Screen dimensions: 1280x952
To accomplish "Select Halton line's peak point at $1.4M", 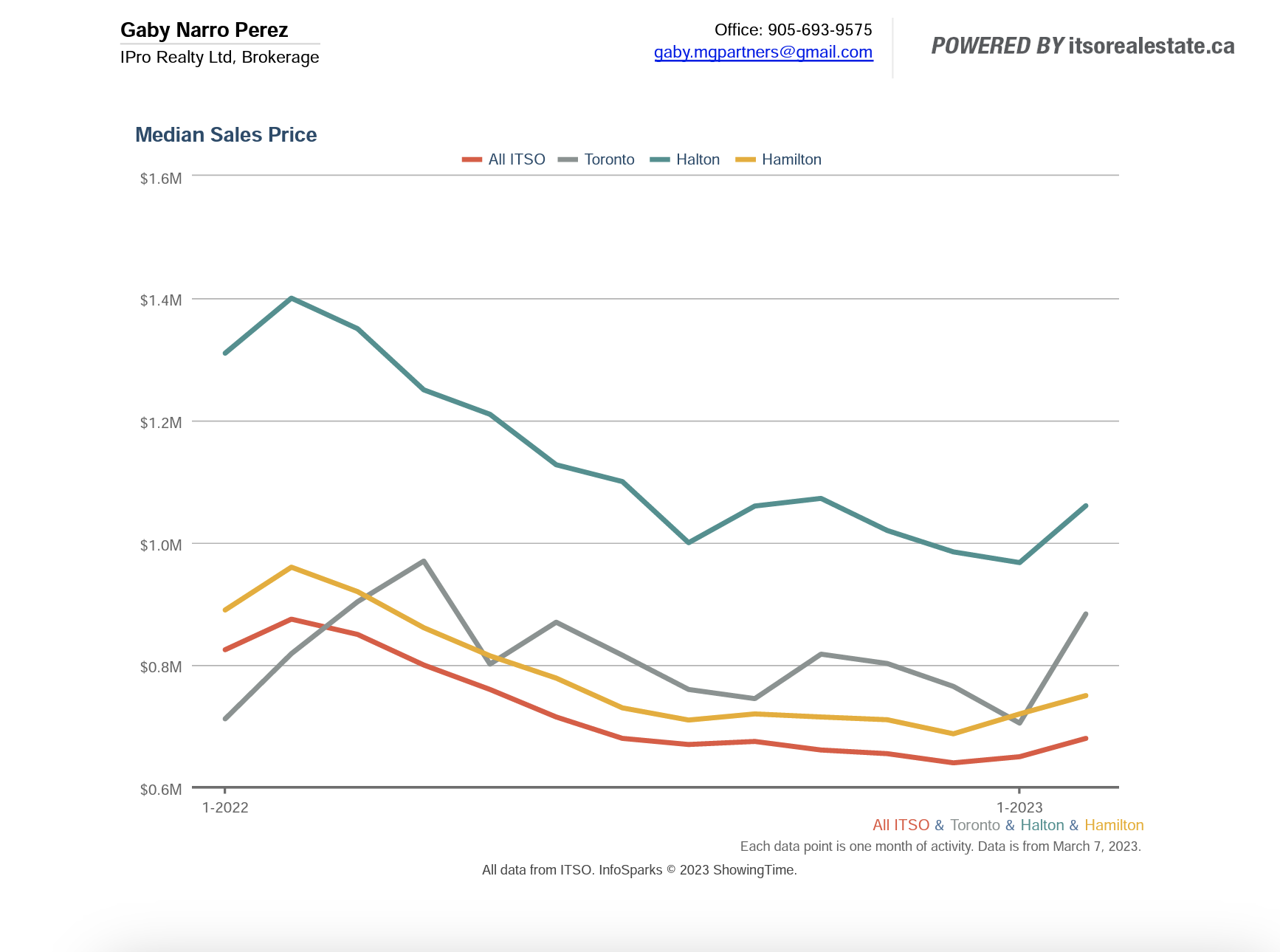I will click(292, 298).
